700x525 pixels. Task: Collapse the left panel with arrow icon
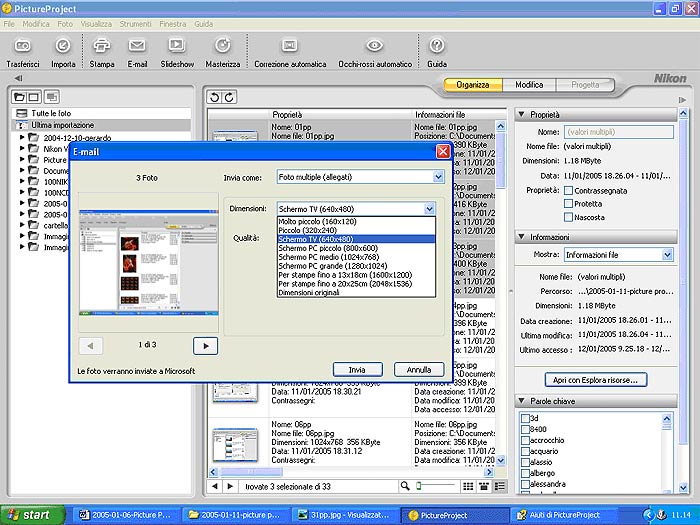18,79
